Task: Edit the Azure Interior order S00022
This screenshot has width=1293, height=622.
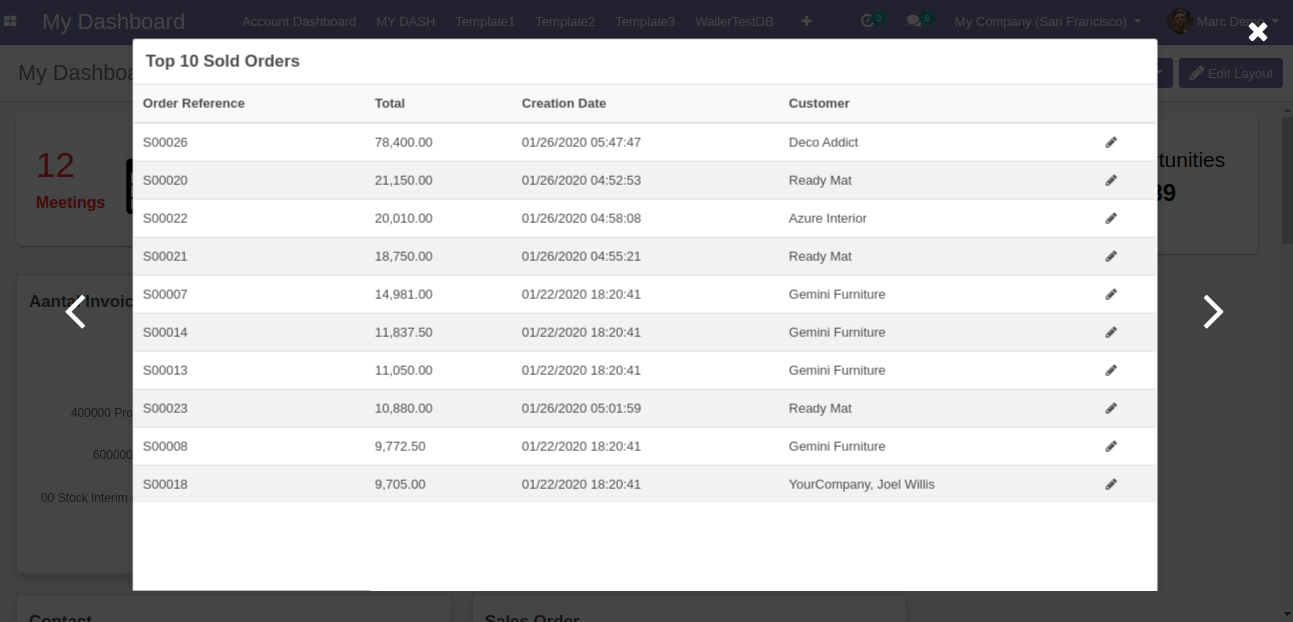Action: 1110,219
